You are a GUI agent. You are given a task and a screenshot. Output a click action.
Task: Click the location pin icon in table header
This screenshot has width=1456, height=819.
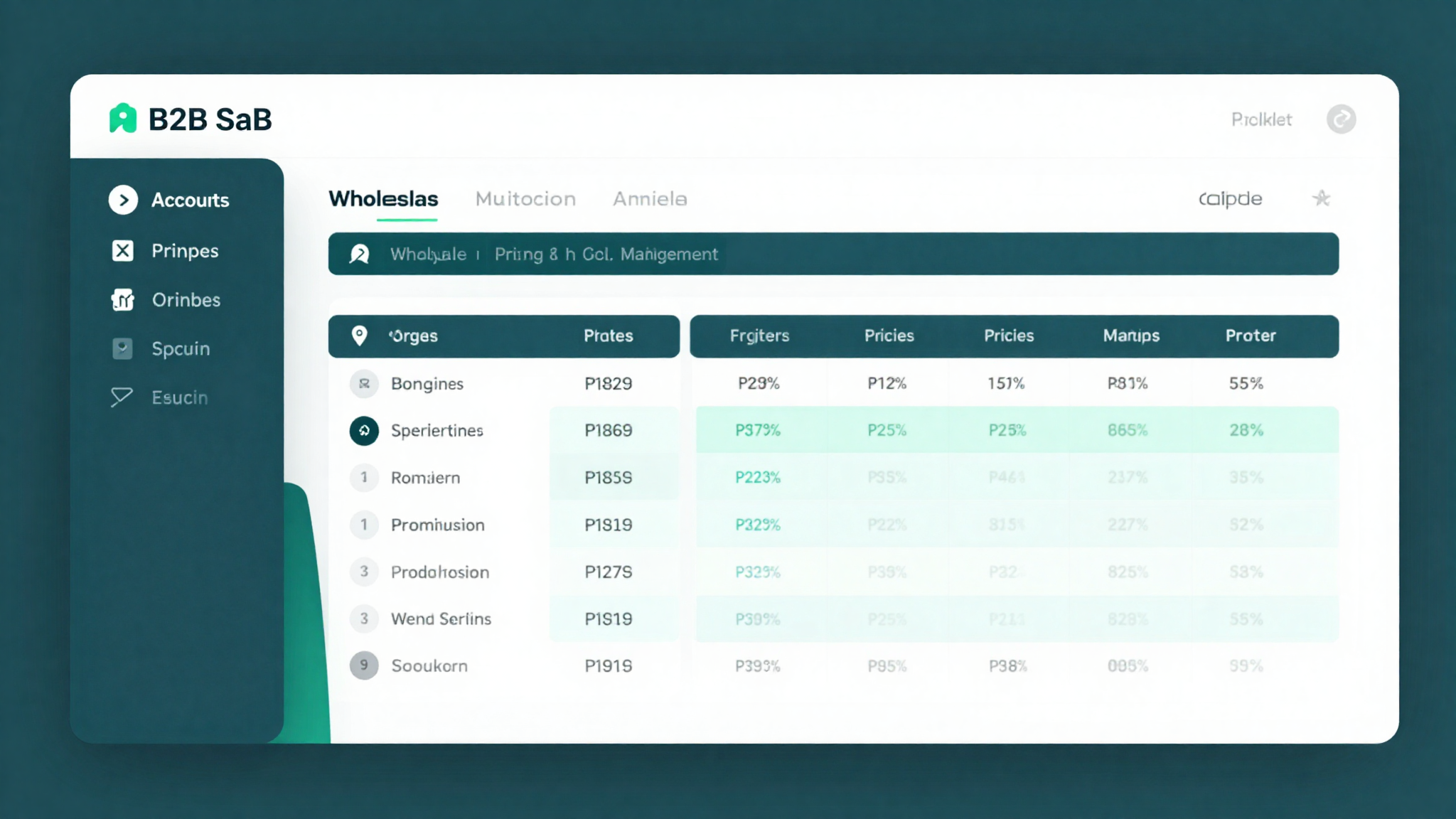(360, 336)
